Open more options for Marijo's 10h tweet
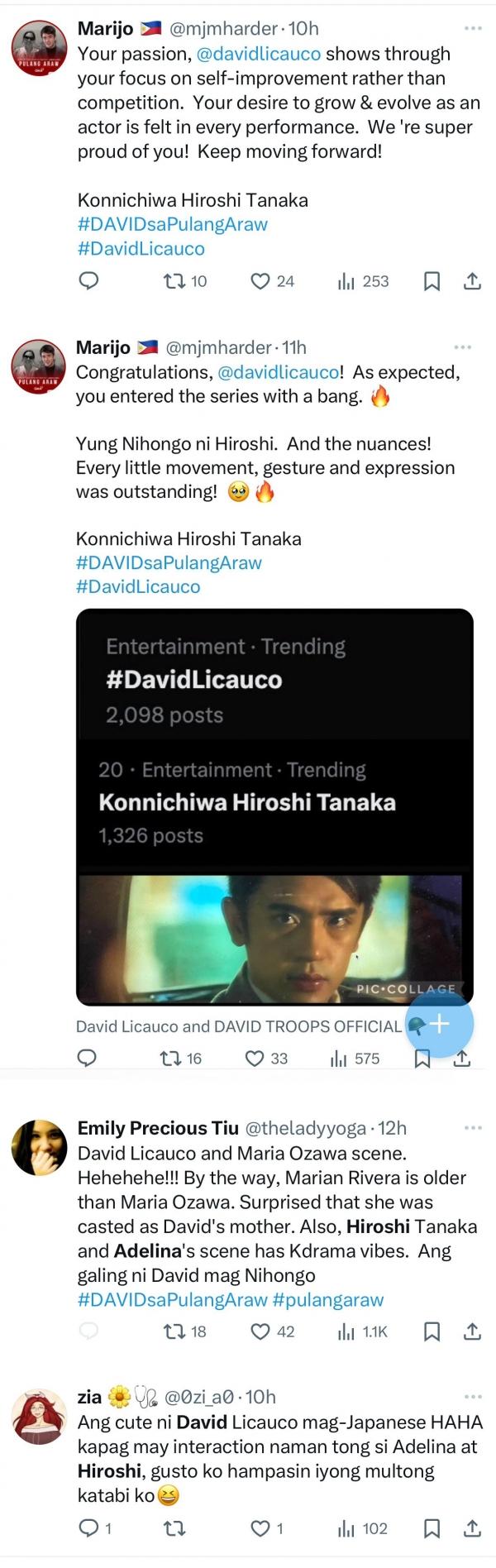Image resolution: width=496 pixels, height=1568 pixels. tap(472, 28)
